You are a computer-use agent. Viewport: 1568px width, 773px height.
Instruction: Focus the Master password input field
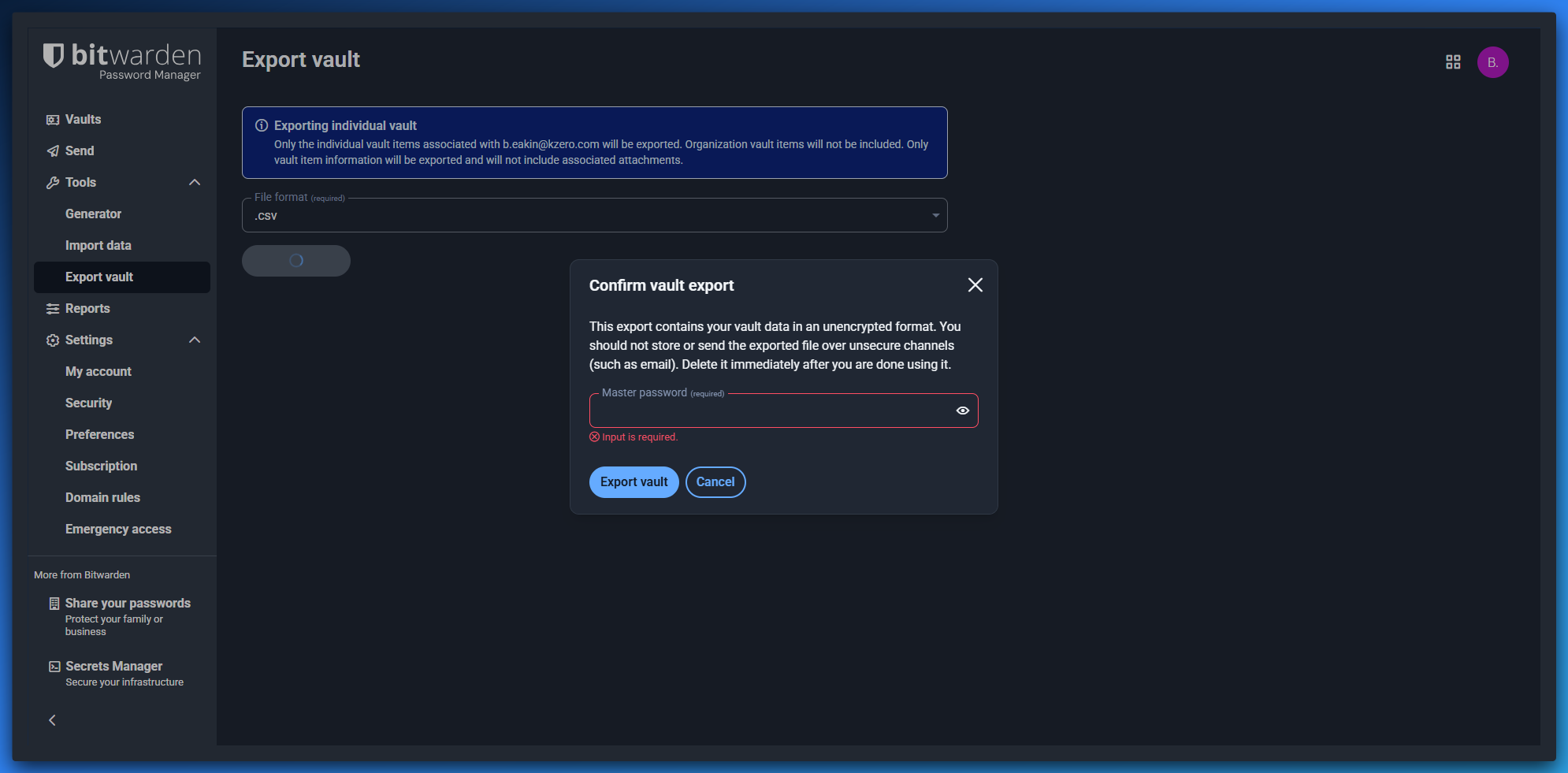click(771, 411)
